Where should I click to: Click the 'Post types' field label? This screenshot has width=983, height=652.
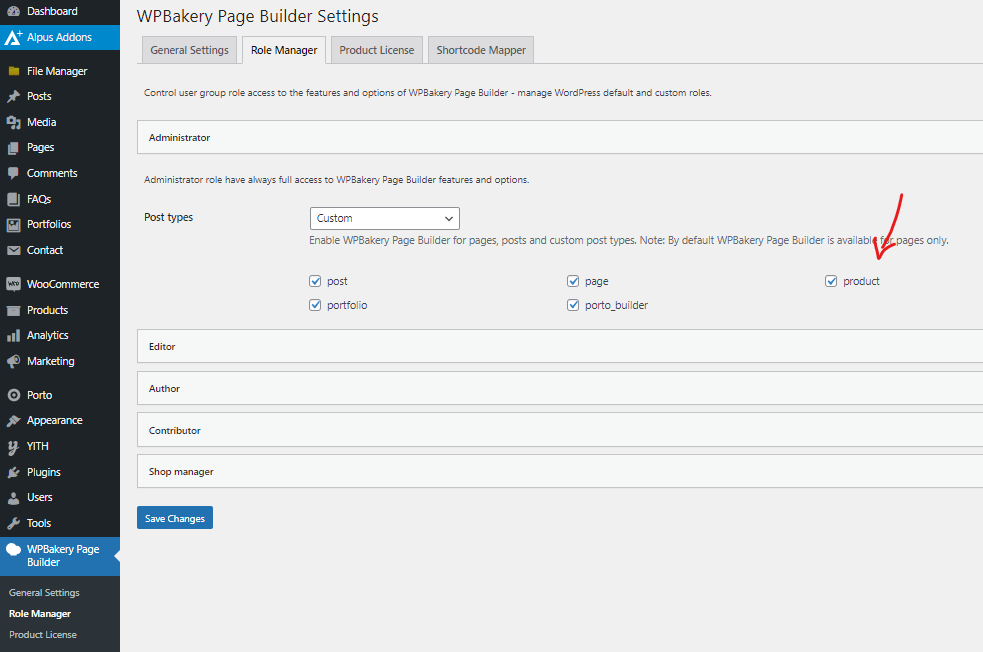pos(169,218)
